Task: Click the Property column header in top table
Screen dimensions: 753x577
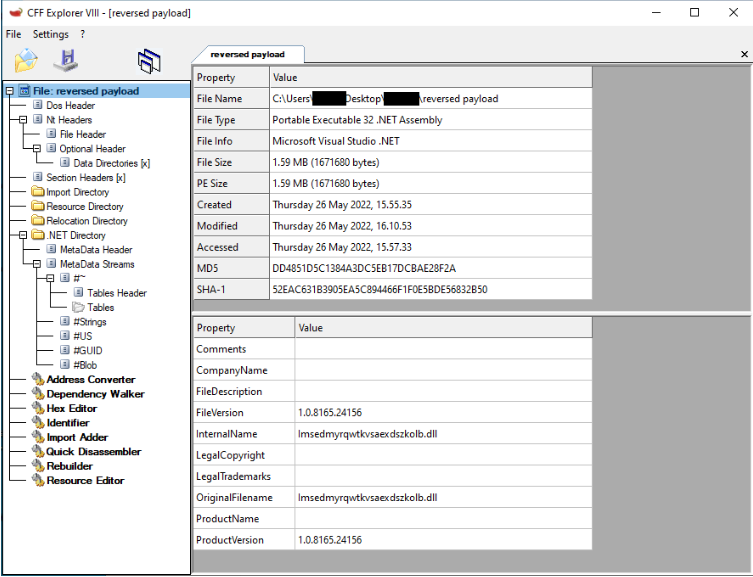Action: point(231,77)
